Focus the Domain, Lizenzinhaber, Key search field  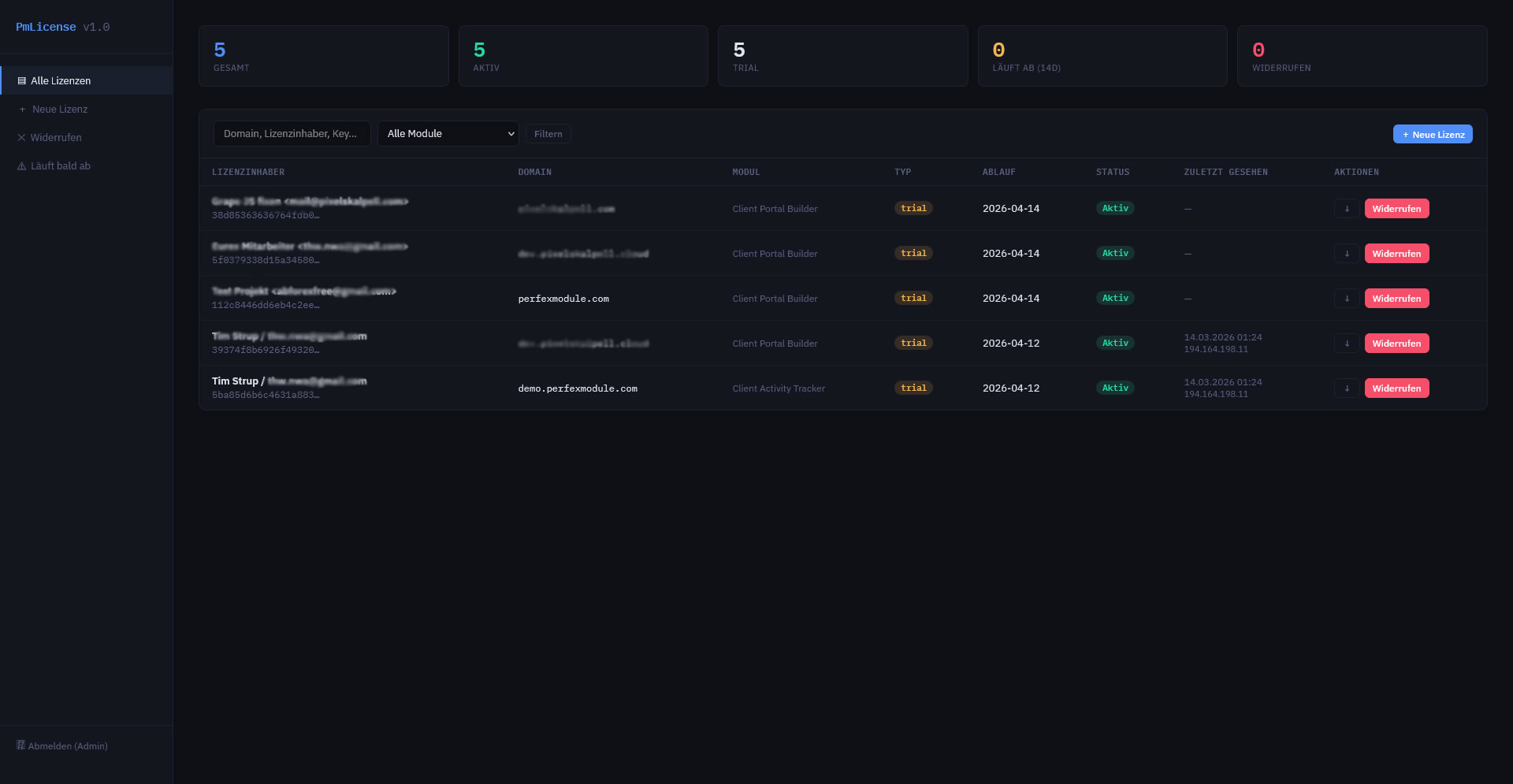[x=292, y=134]
